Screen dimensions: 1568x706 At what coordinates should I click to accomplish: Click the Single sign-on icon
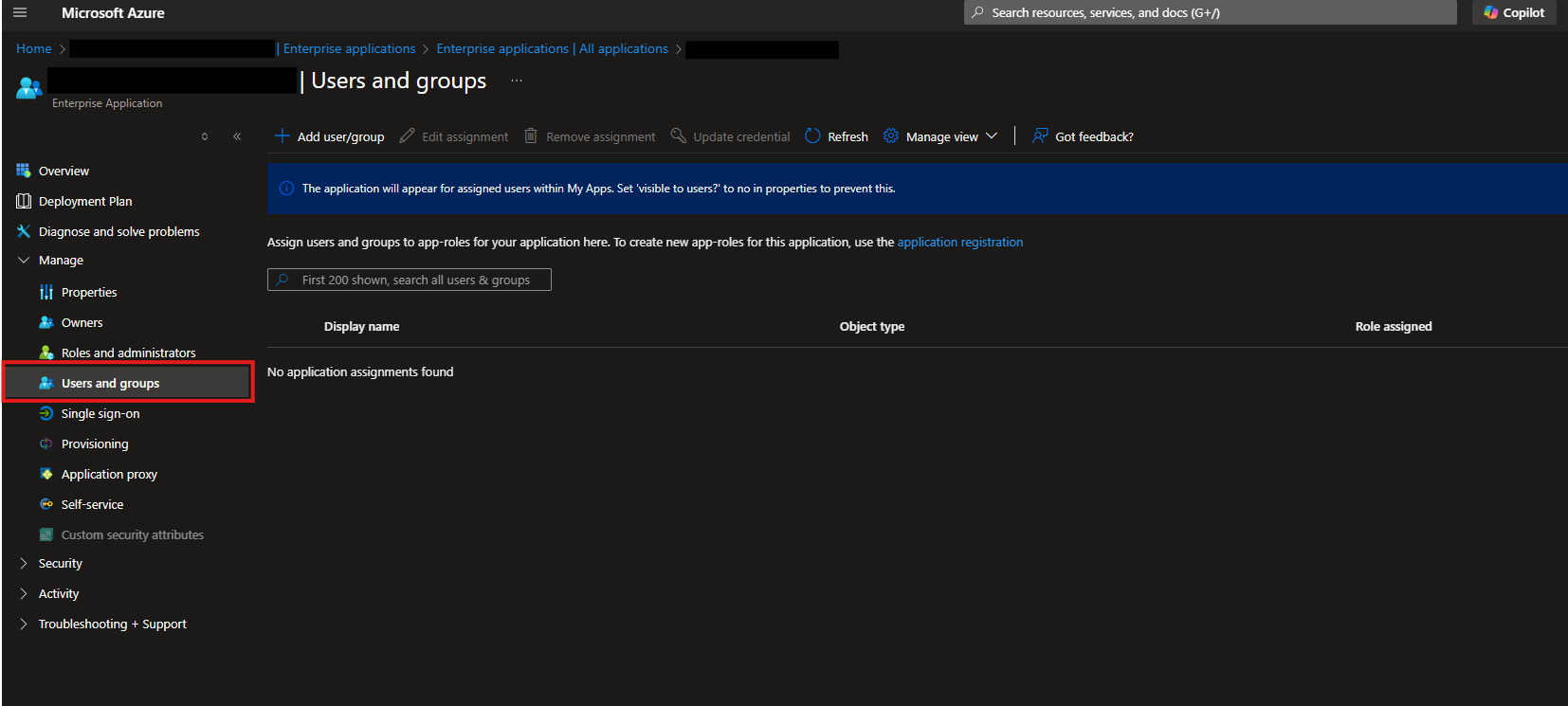coord(46,413)
